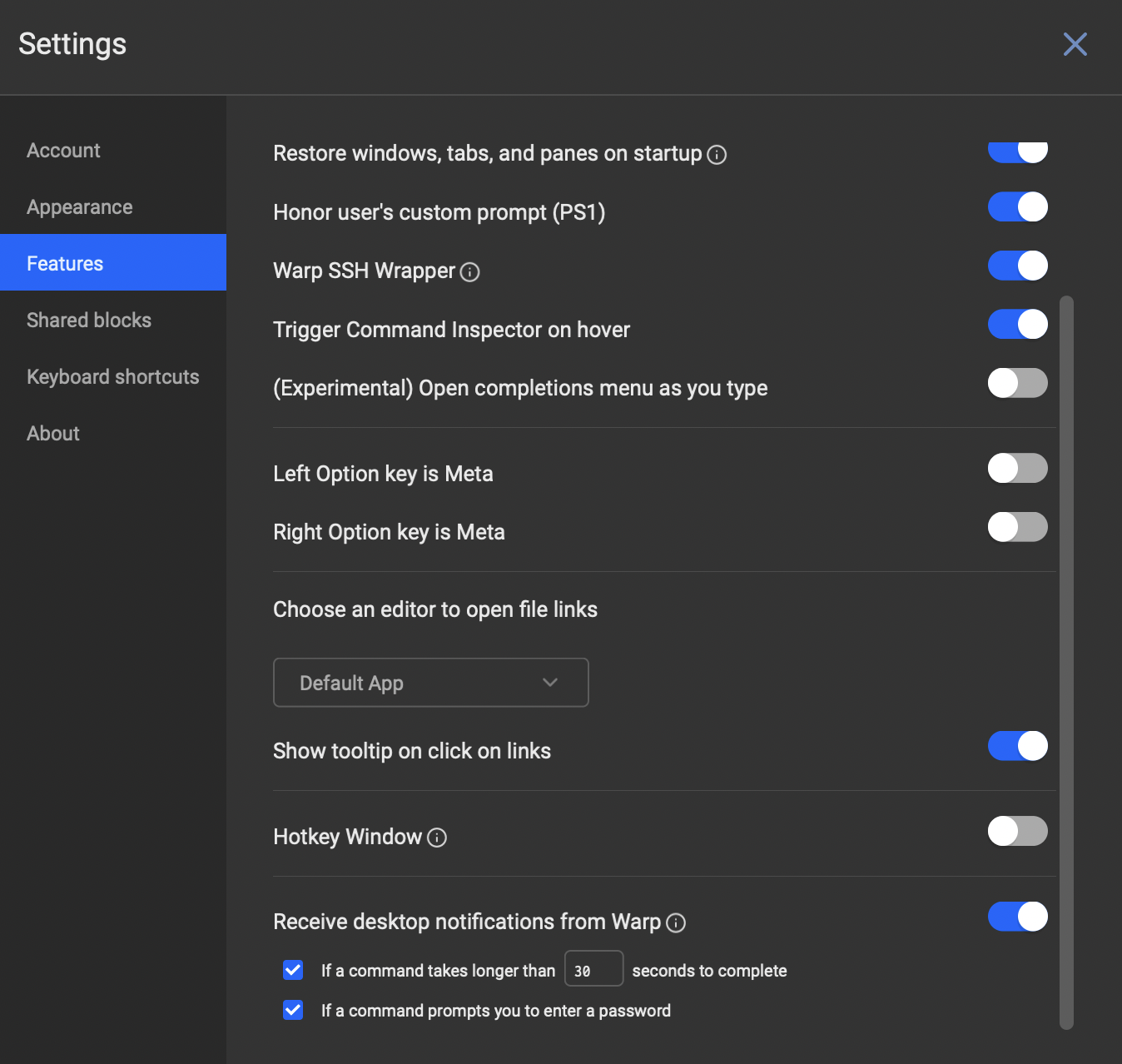Disable Trigger Command Inspector on hover

tap(1017, 325)
